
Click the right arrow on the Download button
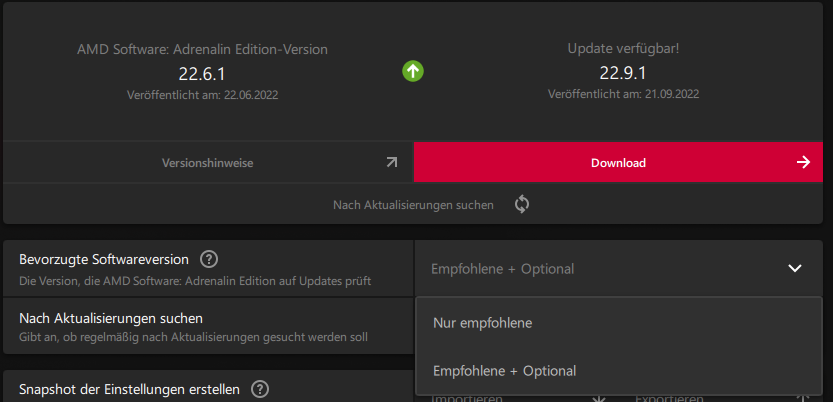pyautogui.click(x=803, y=162)
